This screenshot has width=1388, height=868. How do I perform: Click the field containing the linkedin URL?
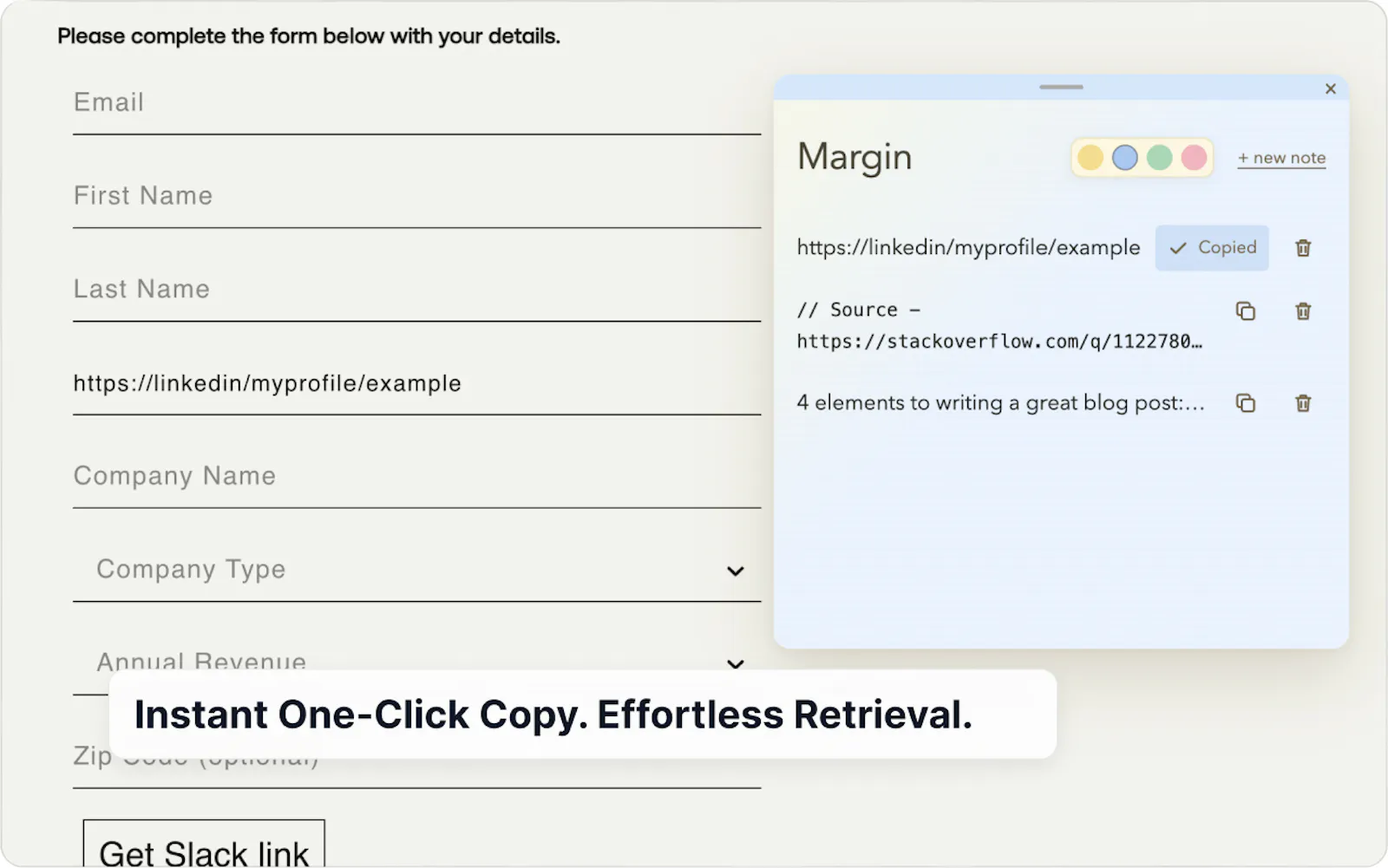tap(416, 384)
